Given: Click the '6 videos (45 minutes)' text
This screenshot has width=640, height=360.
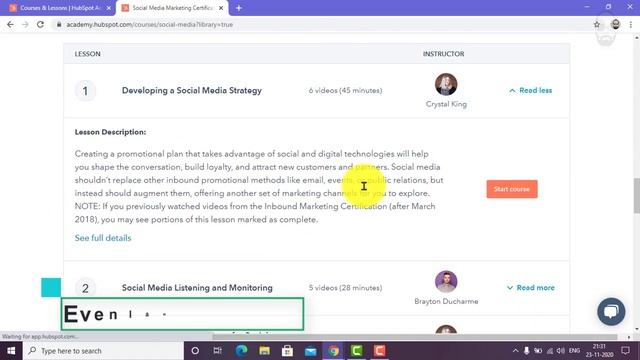Looking at the screenshot, I should click(345, 90).
